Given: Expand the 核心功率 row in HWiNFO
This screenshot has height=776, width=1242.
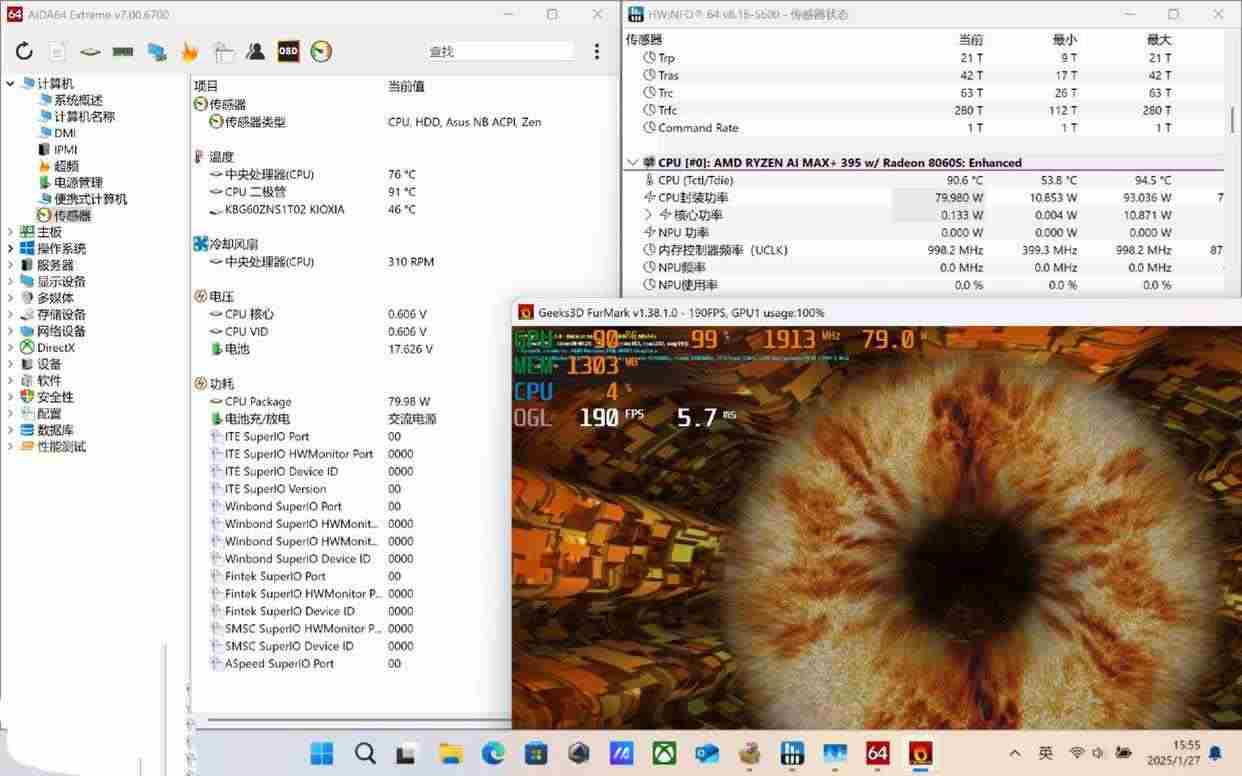Looking at the screenshot, I should pyautogui.click(x=648, y=215).
